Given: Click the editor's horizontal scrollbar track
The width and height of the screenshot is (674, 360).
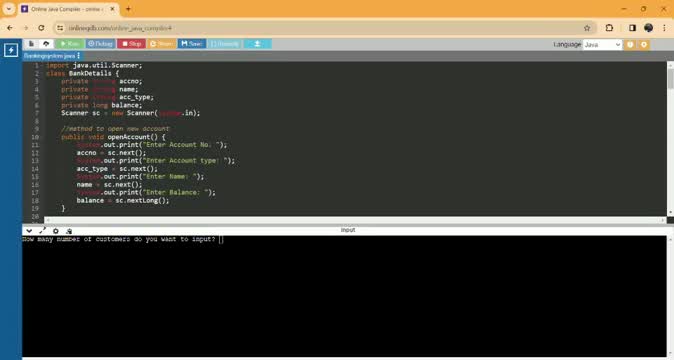Looking at the screenshot, I should tap(355, 220).
